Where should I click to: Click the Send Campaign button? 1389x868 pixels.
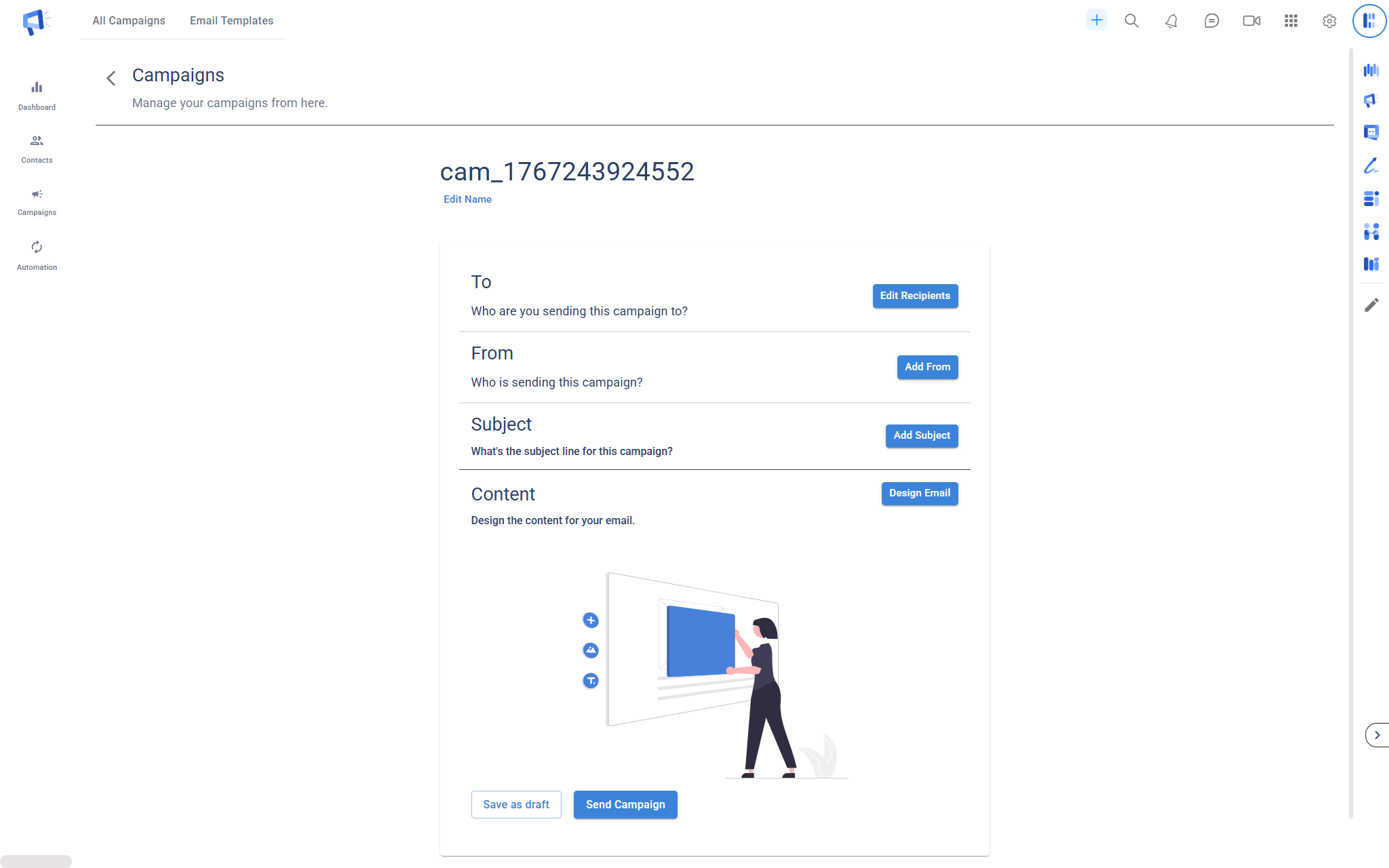click(x=625, y=804)
